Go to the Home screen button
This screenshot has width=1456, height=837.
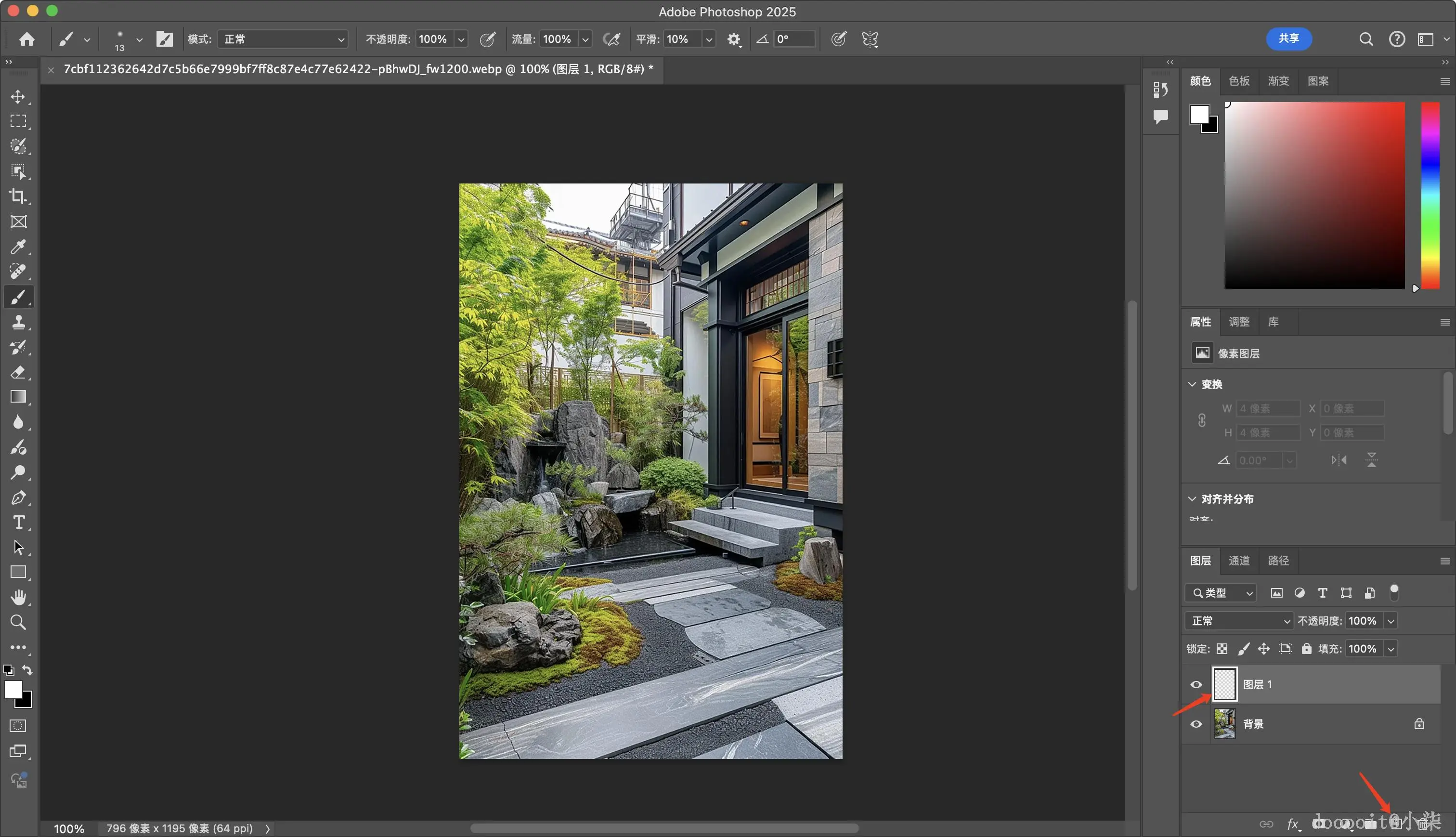[x=26, y=39]
